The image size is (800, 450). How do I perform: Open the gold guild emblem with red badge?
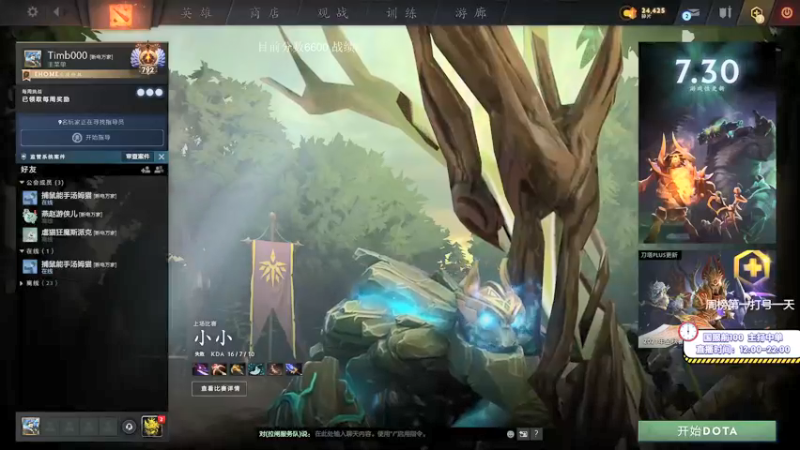click(x=152, y=426)
